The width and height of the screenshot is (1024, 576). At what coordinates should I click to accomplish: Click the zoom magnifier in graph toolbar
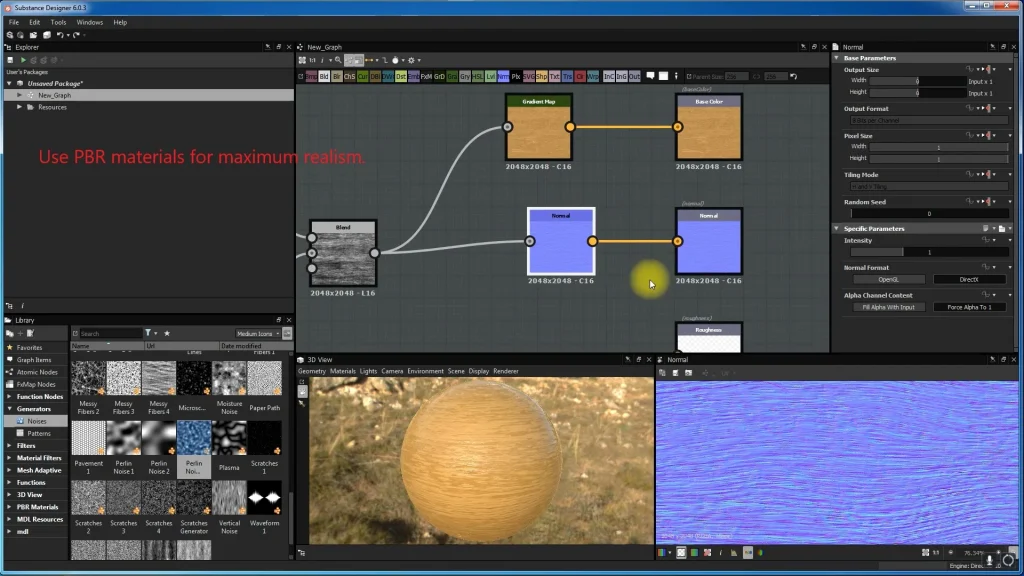[338, 60]
